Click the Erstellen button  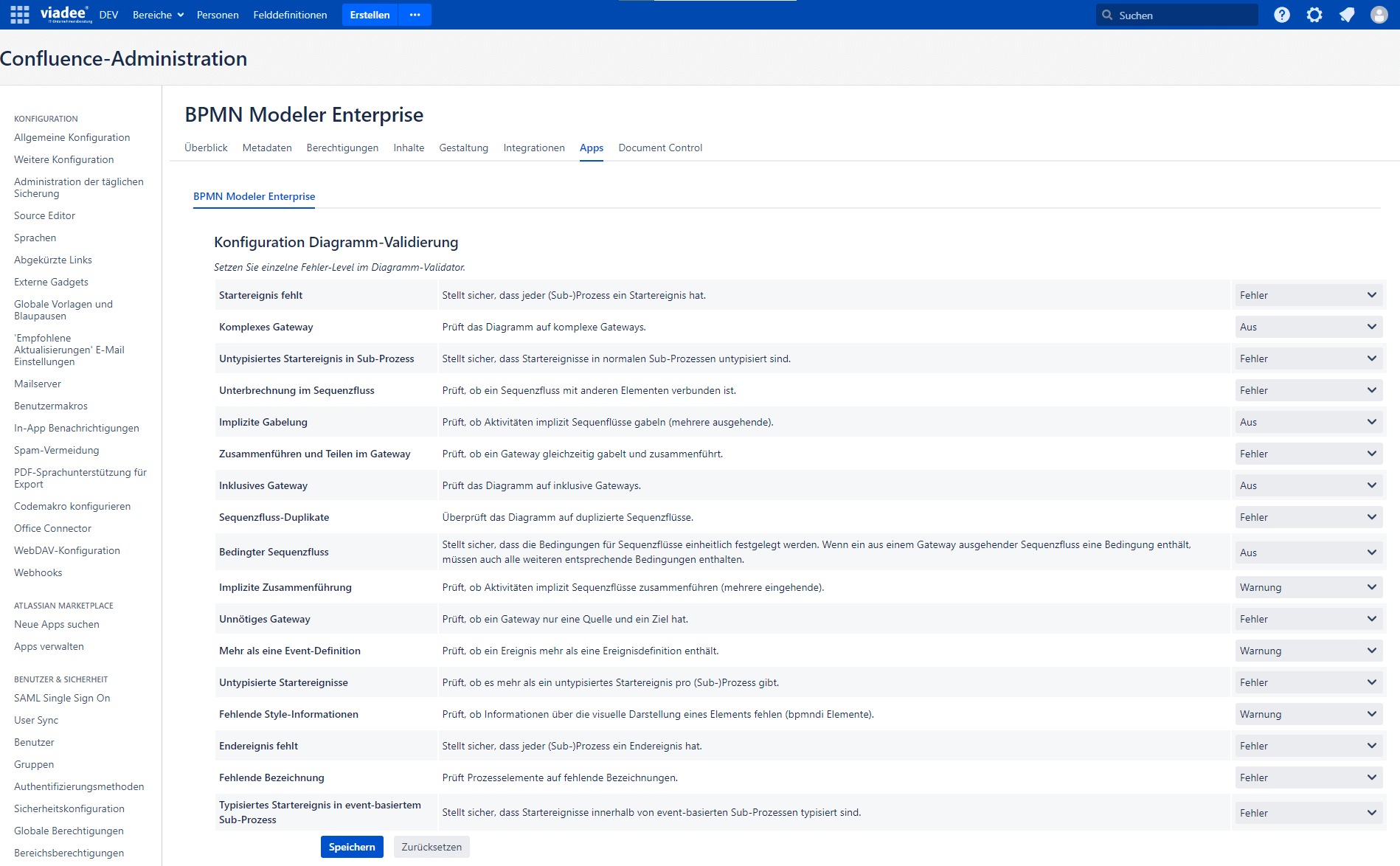coord(370,15)
